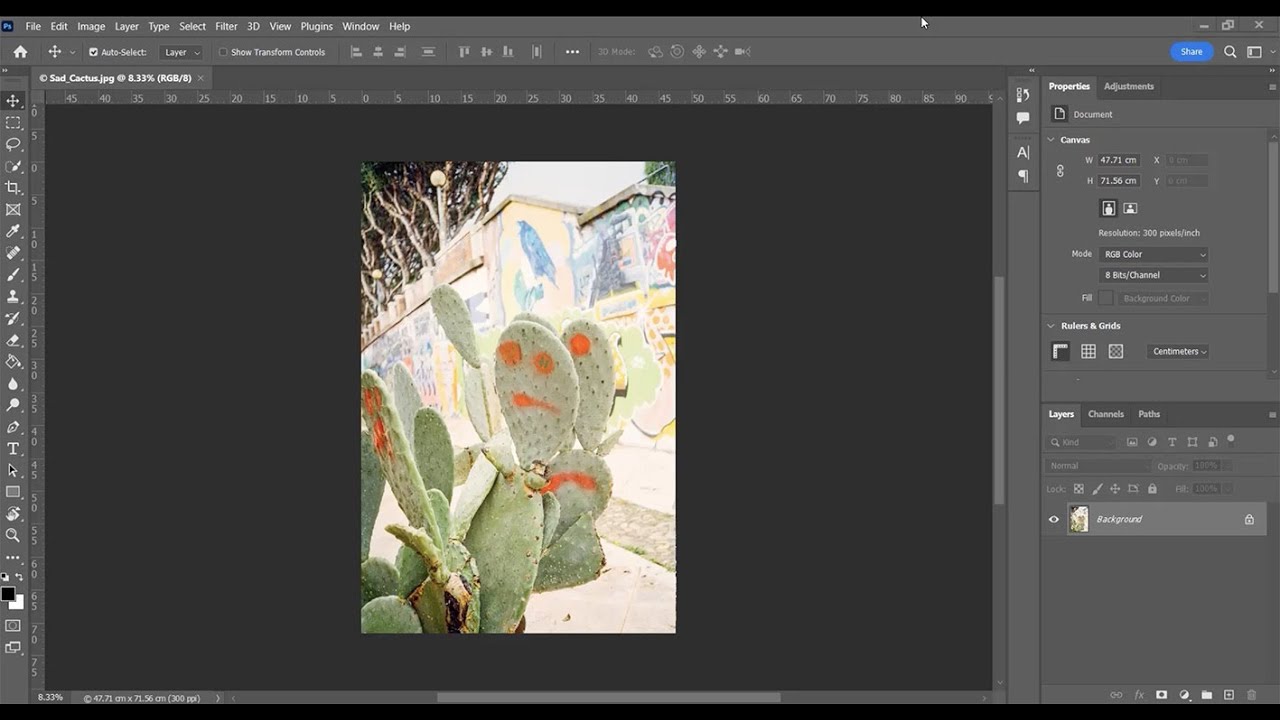1280x720 pixels.
Task: Select the Hand tool
Action: [13, 514]
